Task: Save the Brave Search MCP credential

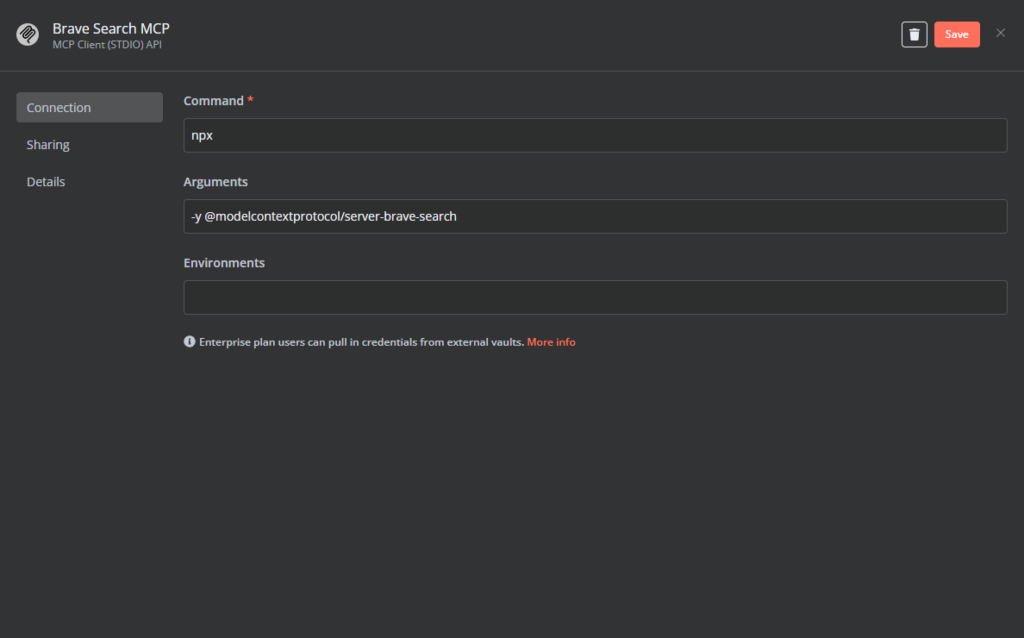Action: coord(956,34)
